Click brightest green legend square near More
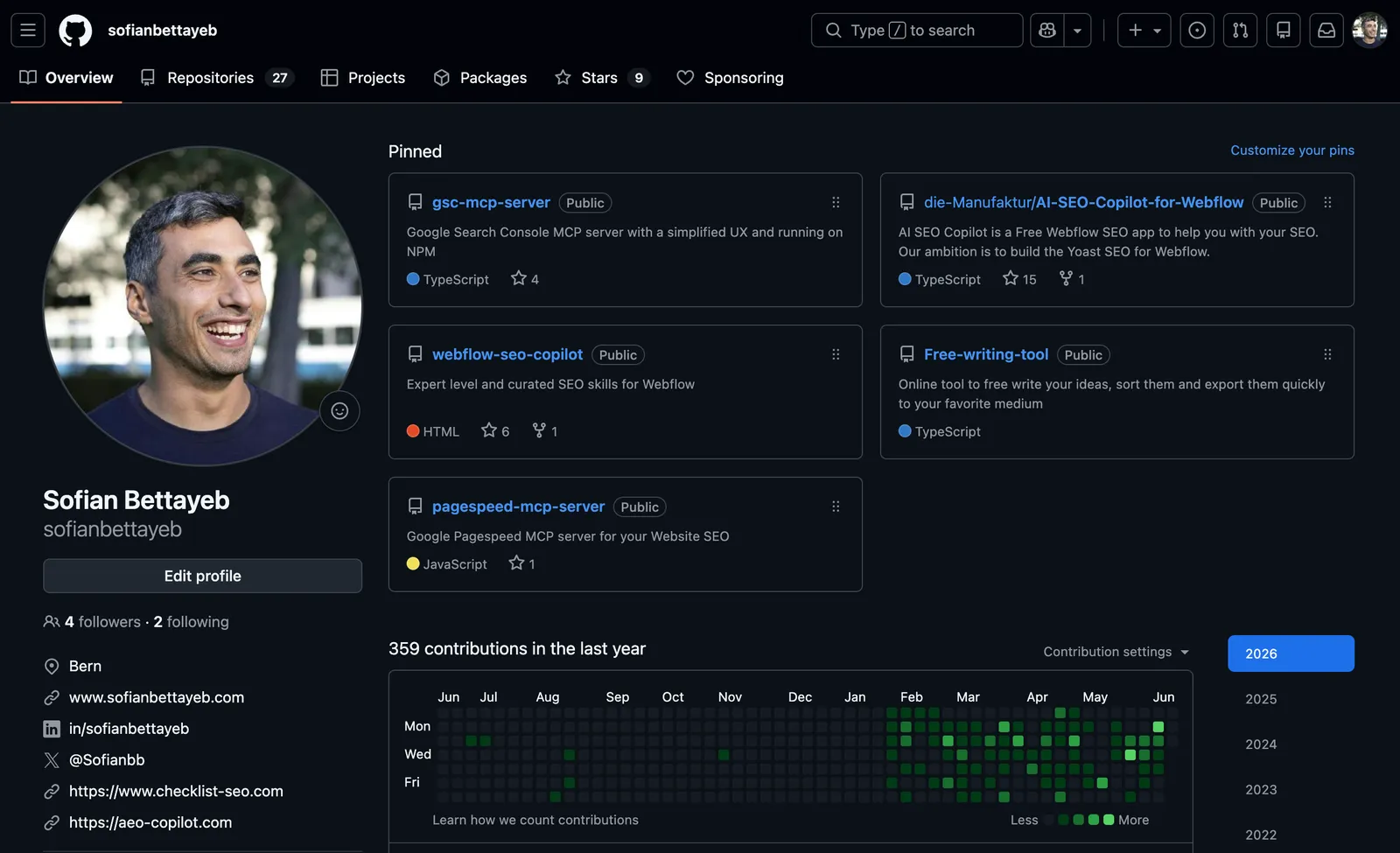The width and height of the screenshot is (1400, 853). click(1109, 820)
